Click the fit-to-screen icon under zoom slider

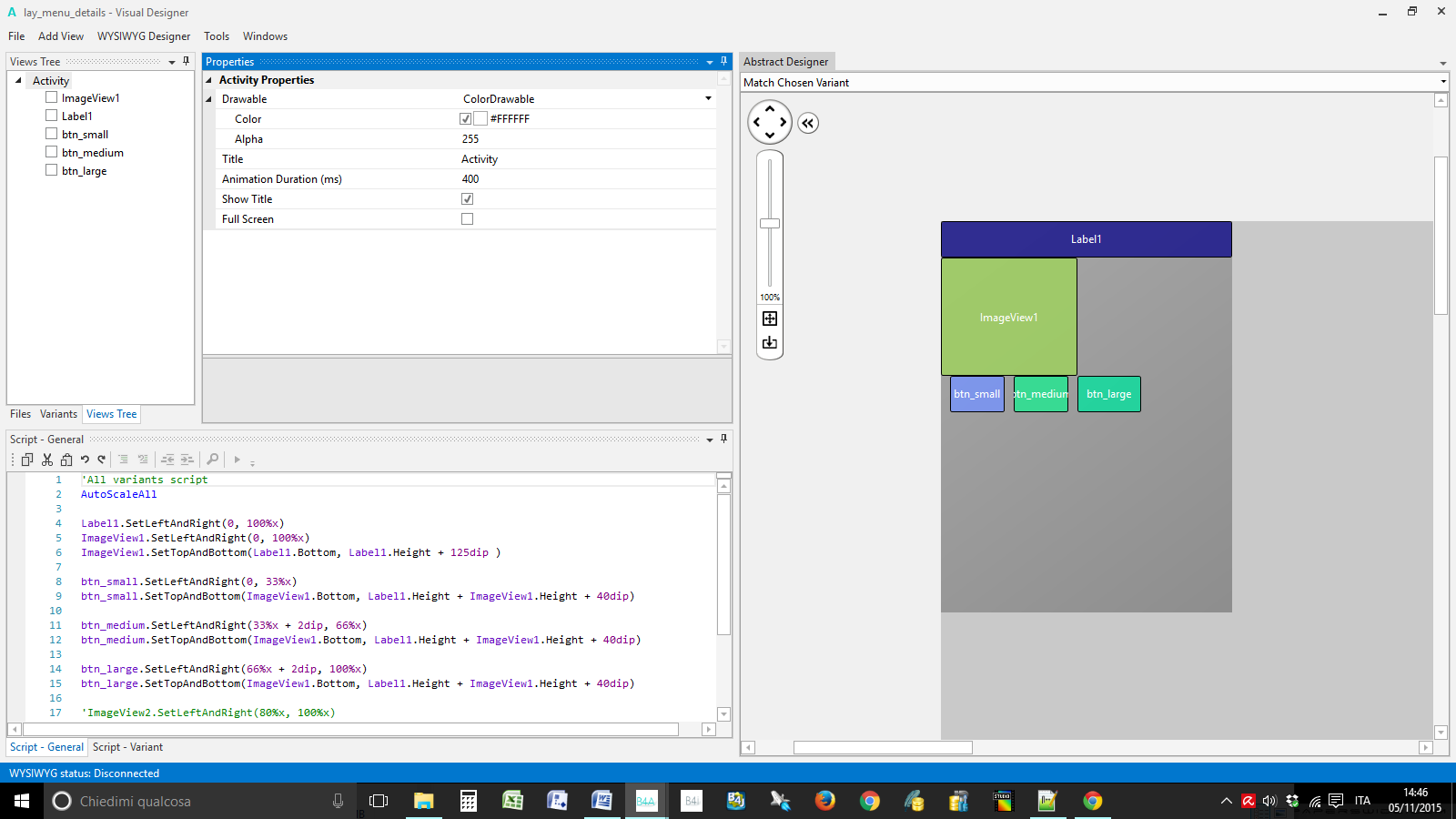tap(770, 318)
